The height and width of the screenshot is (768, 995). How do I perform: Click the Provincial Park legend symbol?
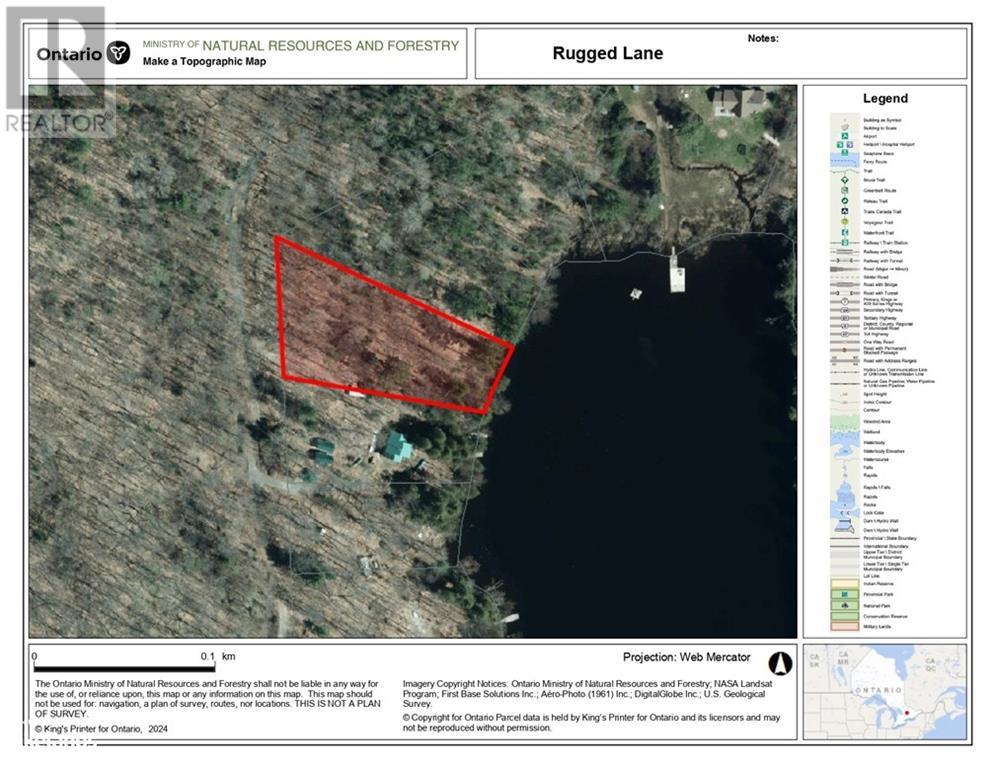(844, 594)
